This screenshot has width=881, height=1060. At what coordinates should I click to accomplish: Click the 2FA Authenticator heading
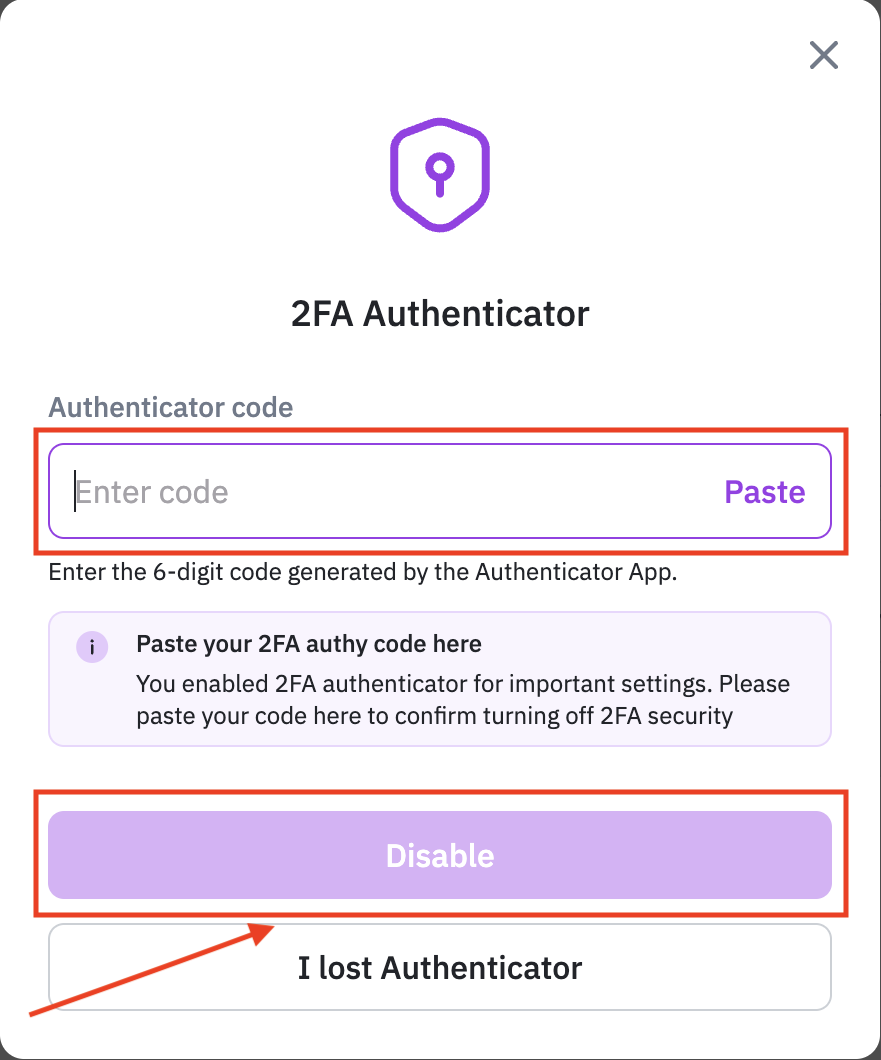440,314
